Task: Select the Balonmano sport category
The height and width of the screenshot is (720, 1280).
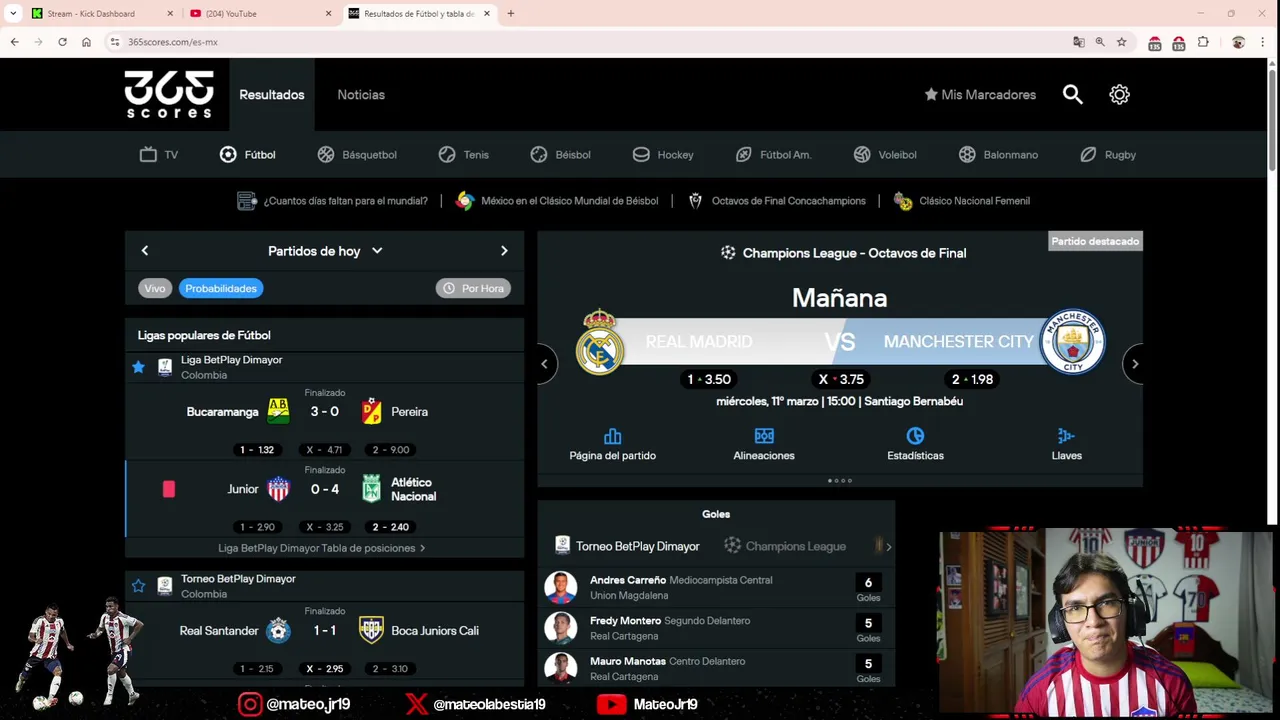Action: 998,155
